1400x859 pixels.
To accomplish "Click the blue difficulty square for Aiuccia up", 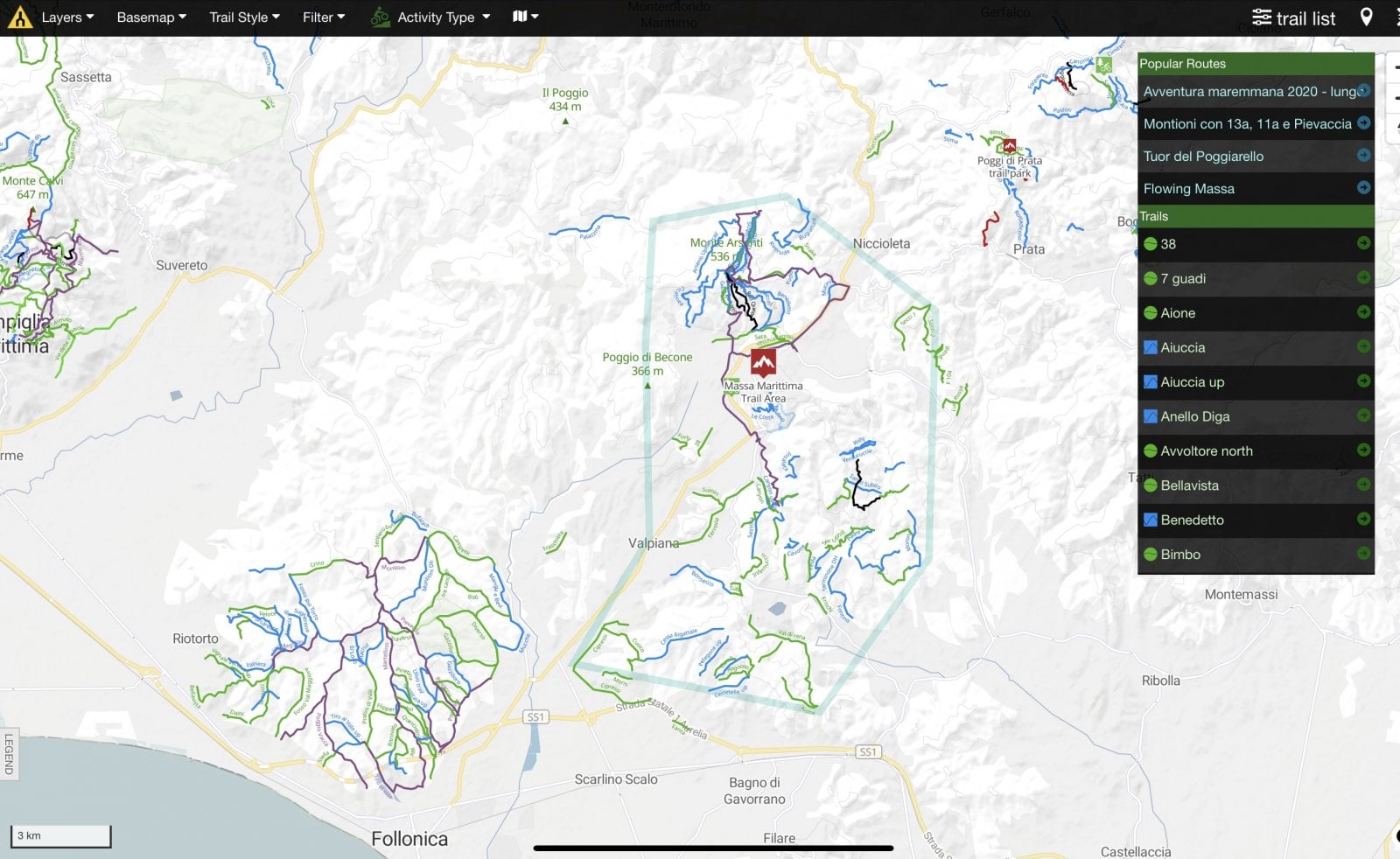I will [x=1151, y=381].
